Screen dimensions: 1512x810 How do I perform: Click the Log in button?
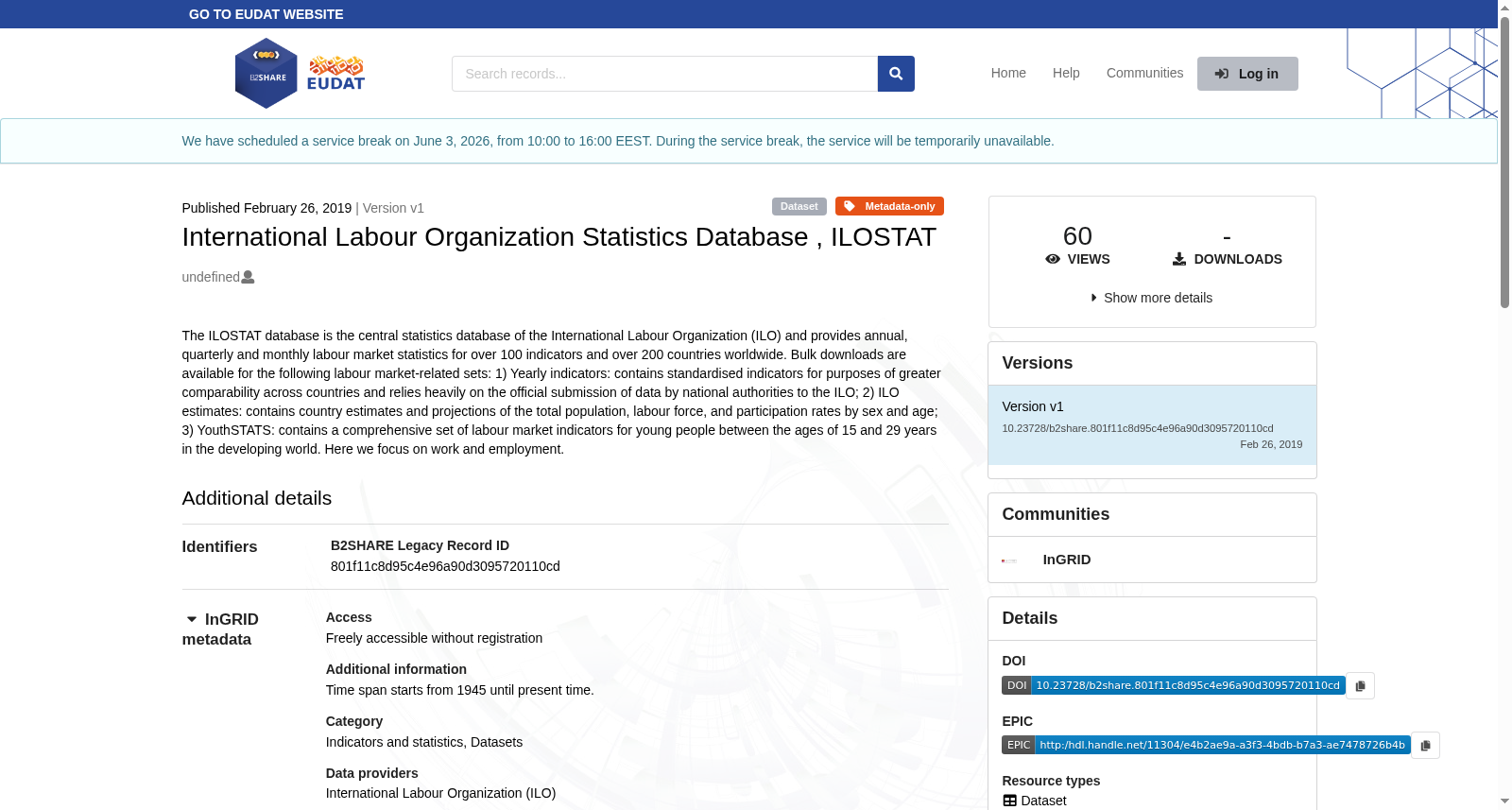[1247, 74]
